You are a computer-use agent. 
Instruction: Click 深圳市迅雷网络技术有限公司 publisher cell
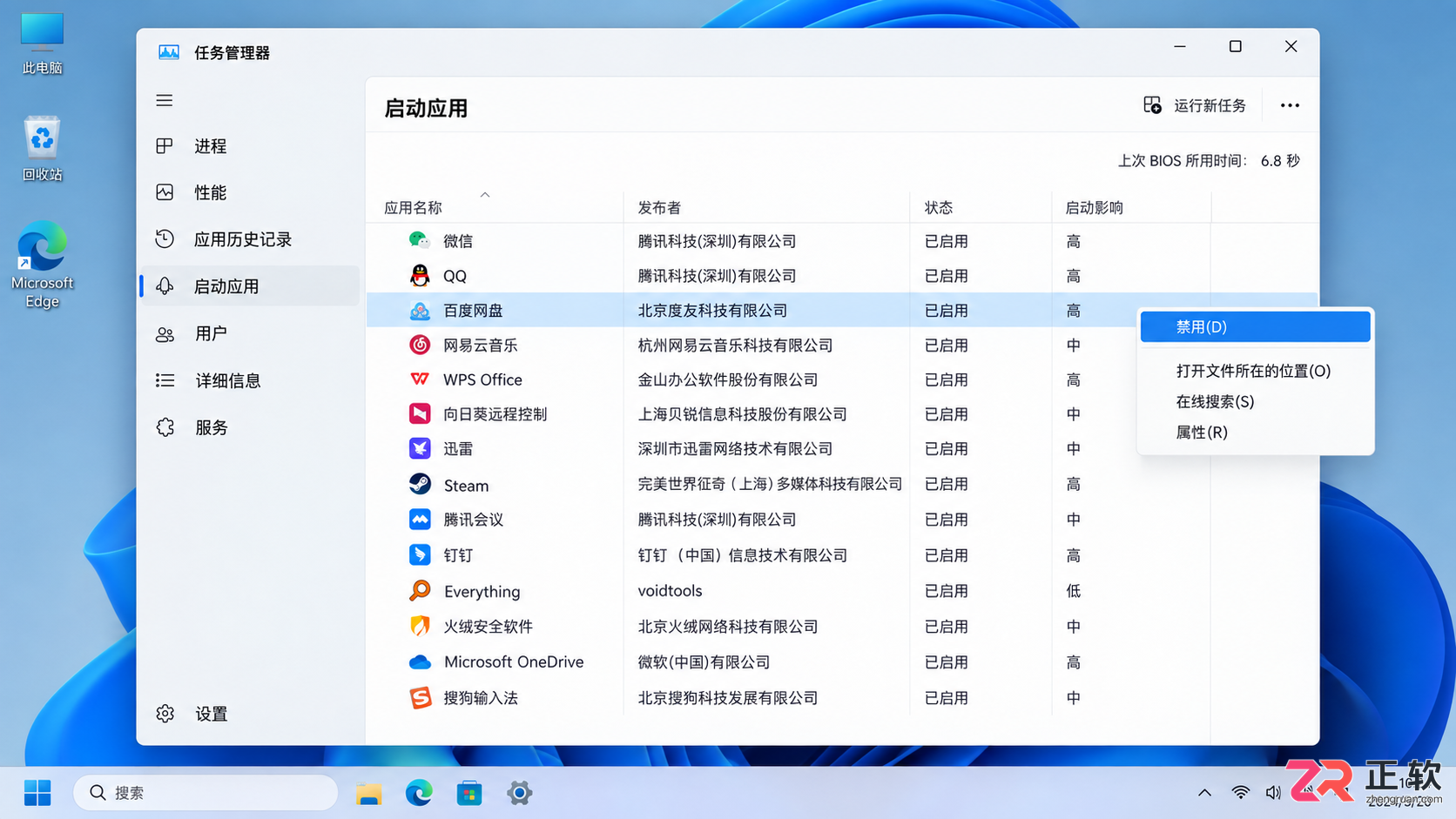735,449
